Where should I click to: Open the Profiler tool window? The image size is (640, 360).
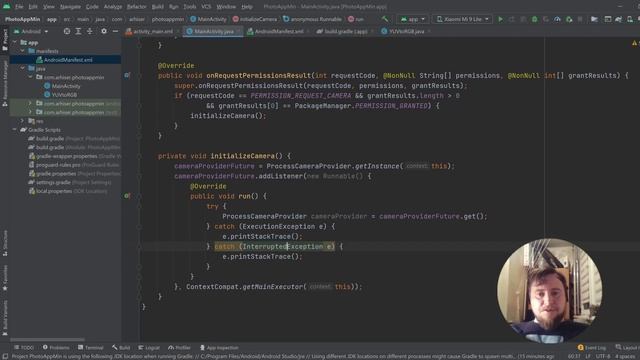coord(179,348)
